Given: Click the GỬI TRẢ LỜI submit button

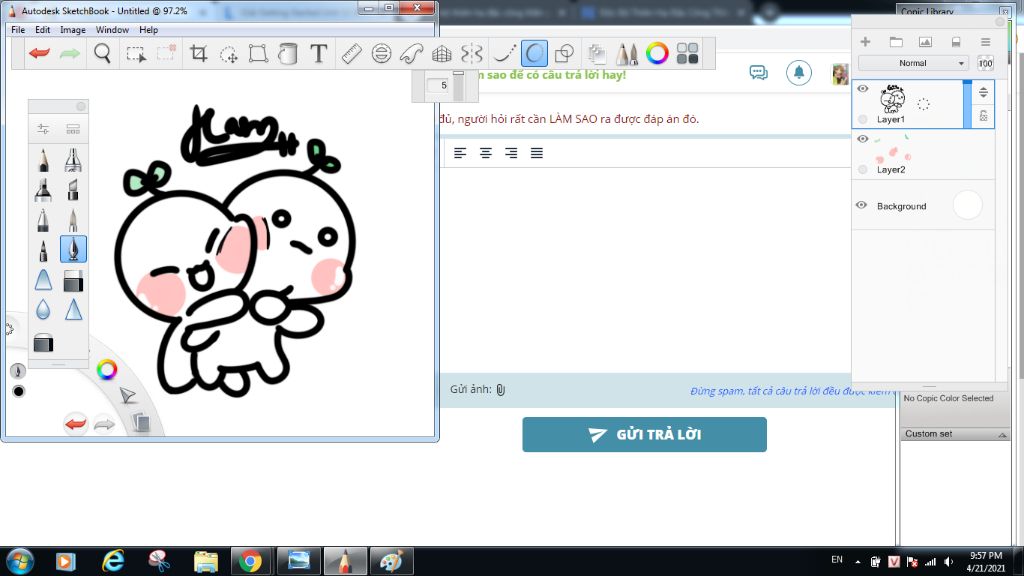Looking at the screenshot, I should (645, 434).
